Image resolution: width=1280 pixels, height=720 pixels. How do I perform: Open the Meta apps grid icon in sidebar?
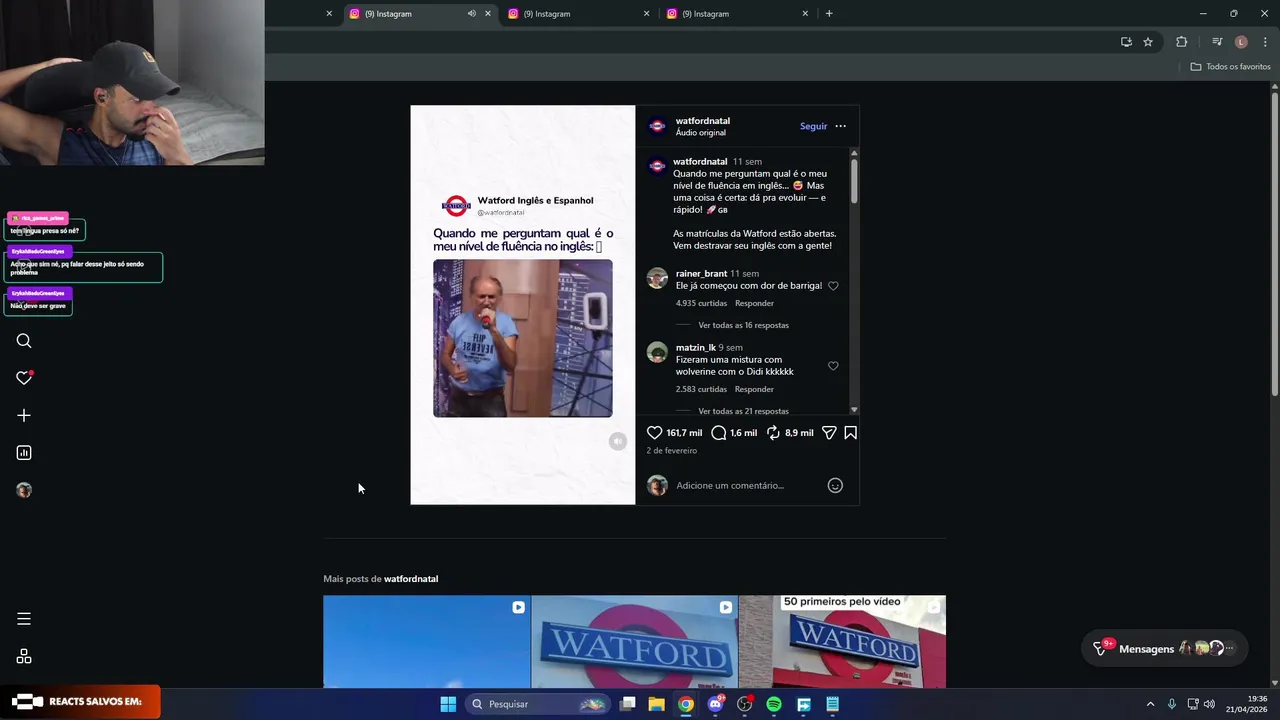[24, 657]
